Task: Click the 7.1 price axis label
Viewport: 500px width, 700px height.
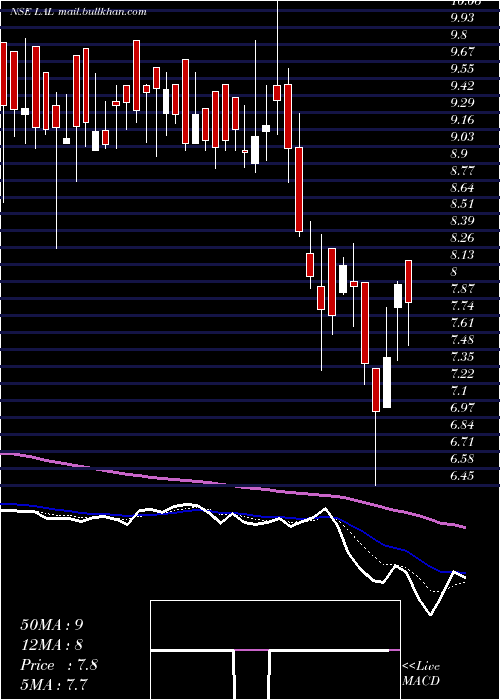Action: [x=458, y=391]
